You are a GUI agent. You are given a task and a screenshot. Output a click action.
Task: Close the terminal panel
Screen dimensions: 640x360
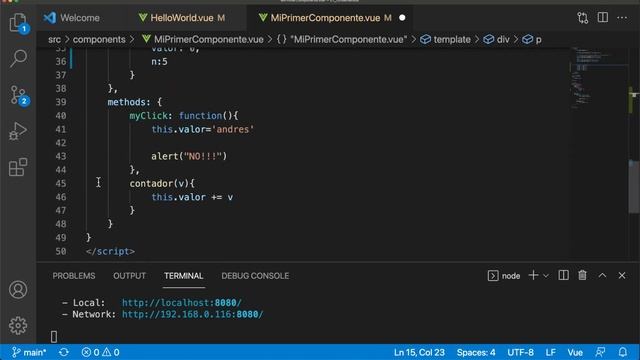[x=622, y=276]
